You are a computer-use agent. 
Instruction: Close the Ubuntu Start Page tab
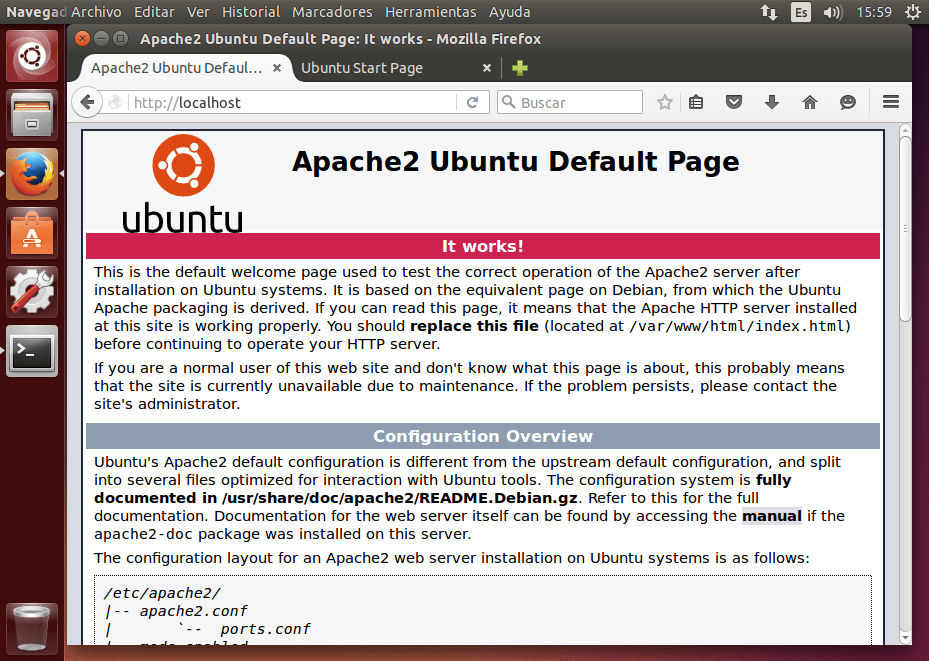(487, 68)
